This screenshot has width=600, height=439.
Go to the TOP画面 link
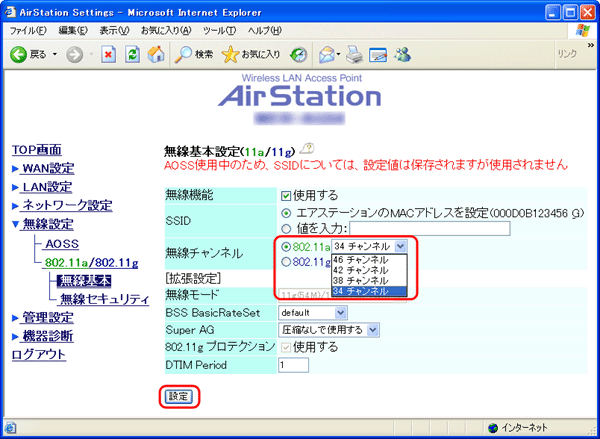click(x=37, y=150)
